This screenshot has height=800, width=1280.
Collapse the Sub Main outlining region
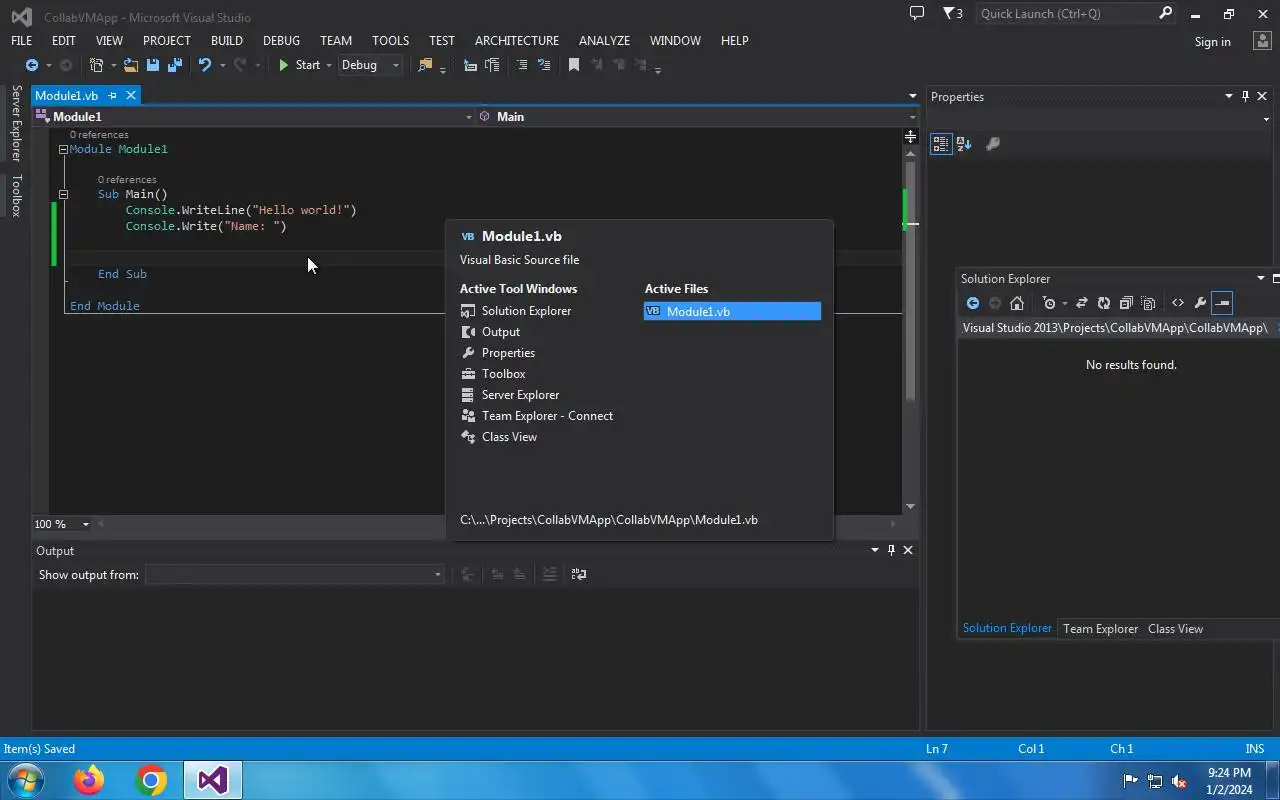click(x=63, y=194)
